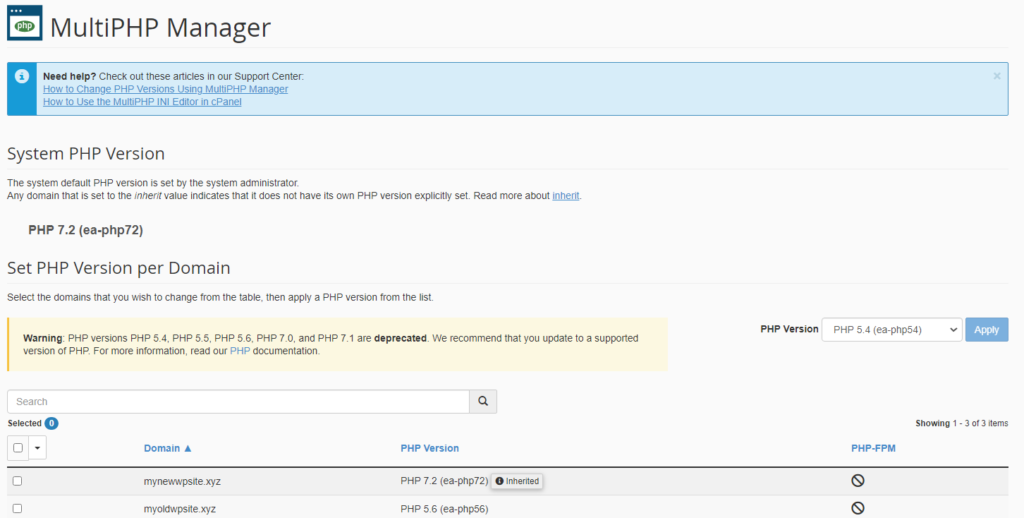
Task: Click the magnifier search button
Action: click(483, 402)
